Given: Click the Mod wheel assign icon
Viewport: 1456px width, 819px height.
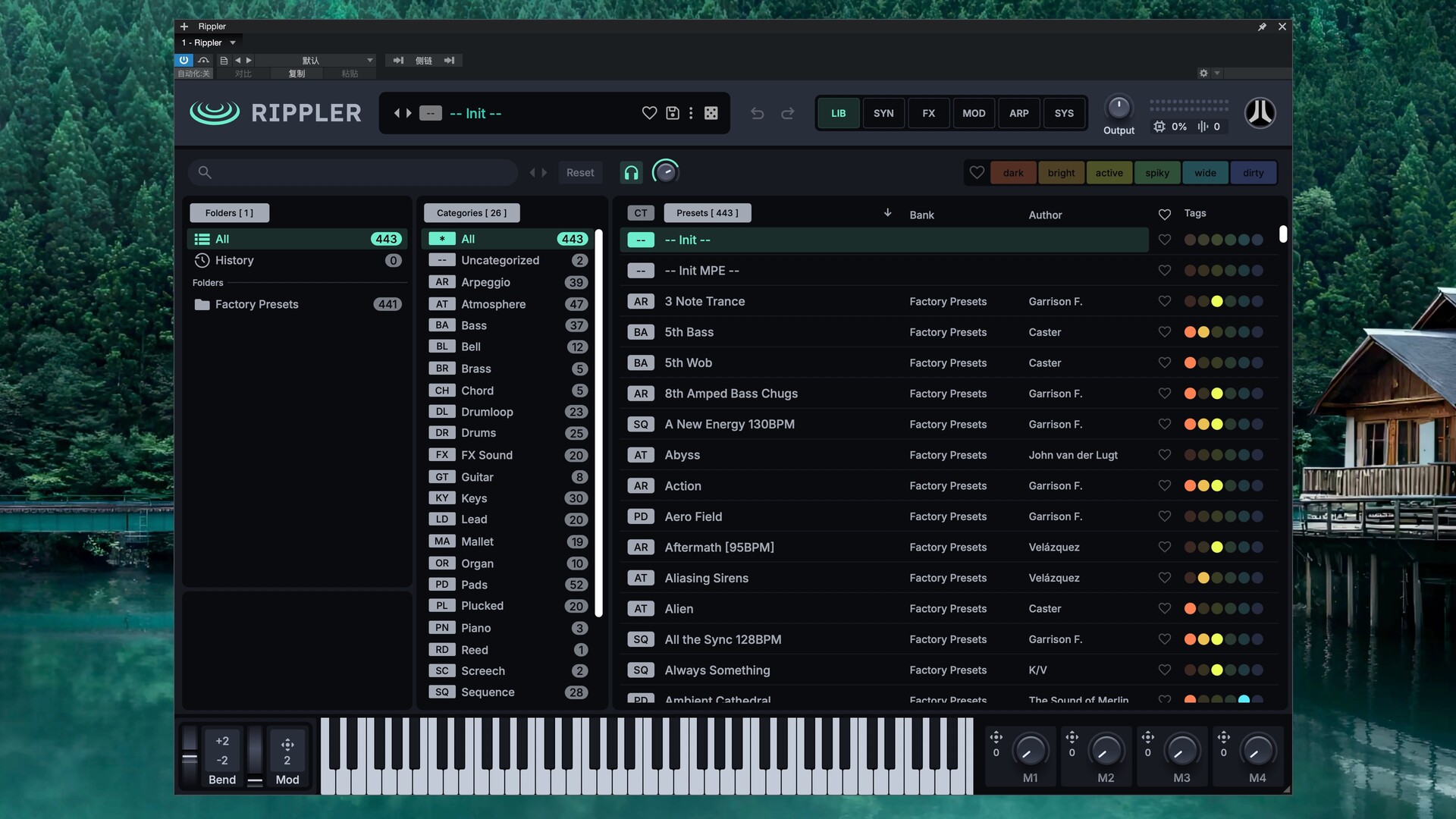Looking at the screenshot, I should (287, 745).
